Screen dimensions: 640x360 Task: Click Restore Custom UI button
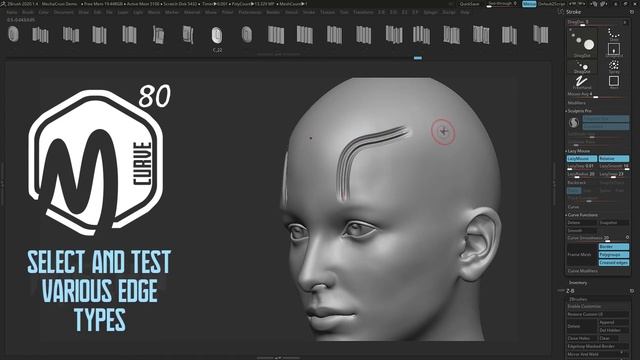[598, 314]
